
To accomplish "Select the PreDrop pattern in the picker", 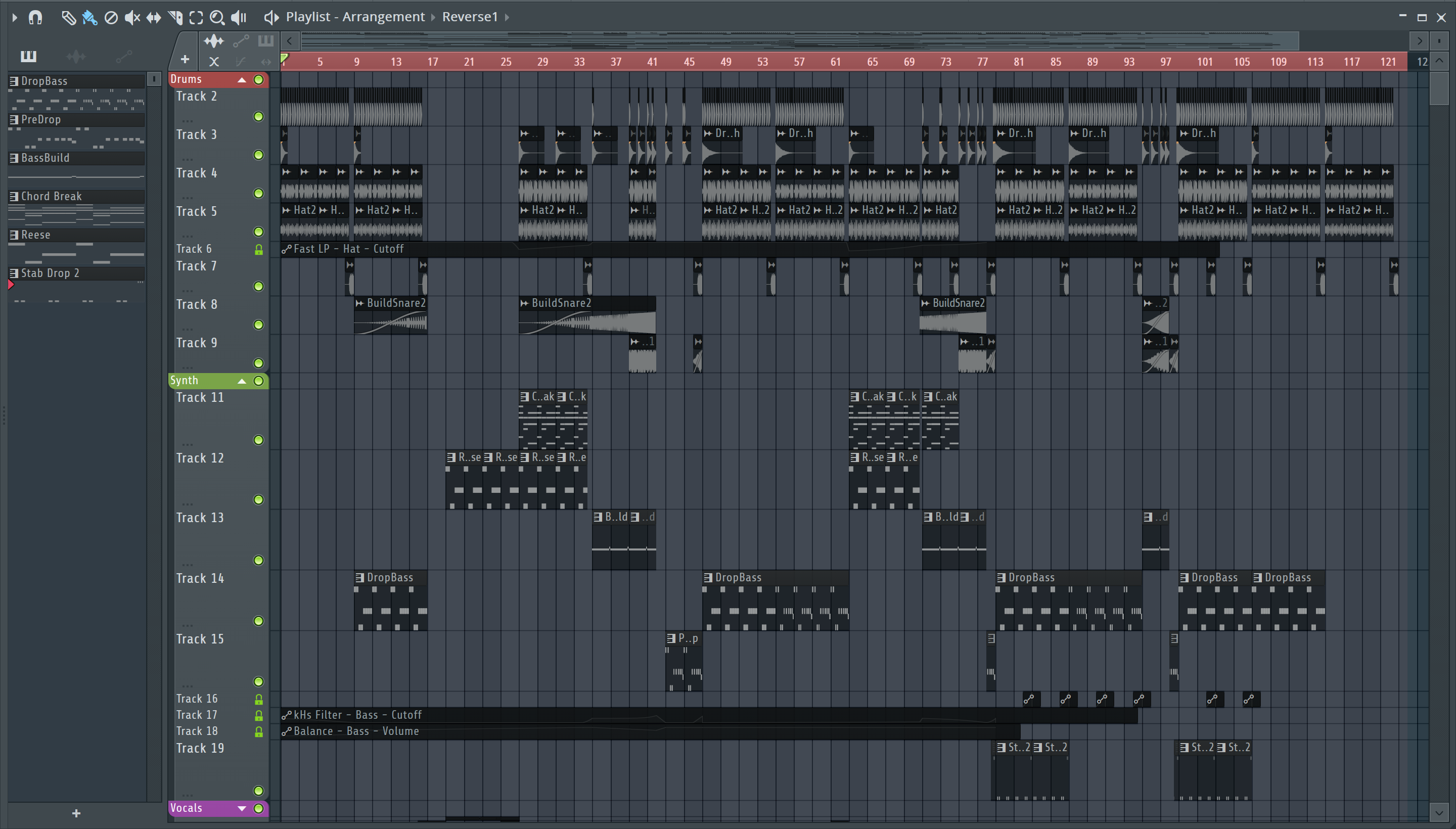I will (x=76, y=120).
